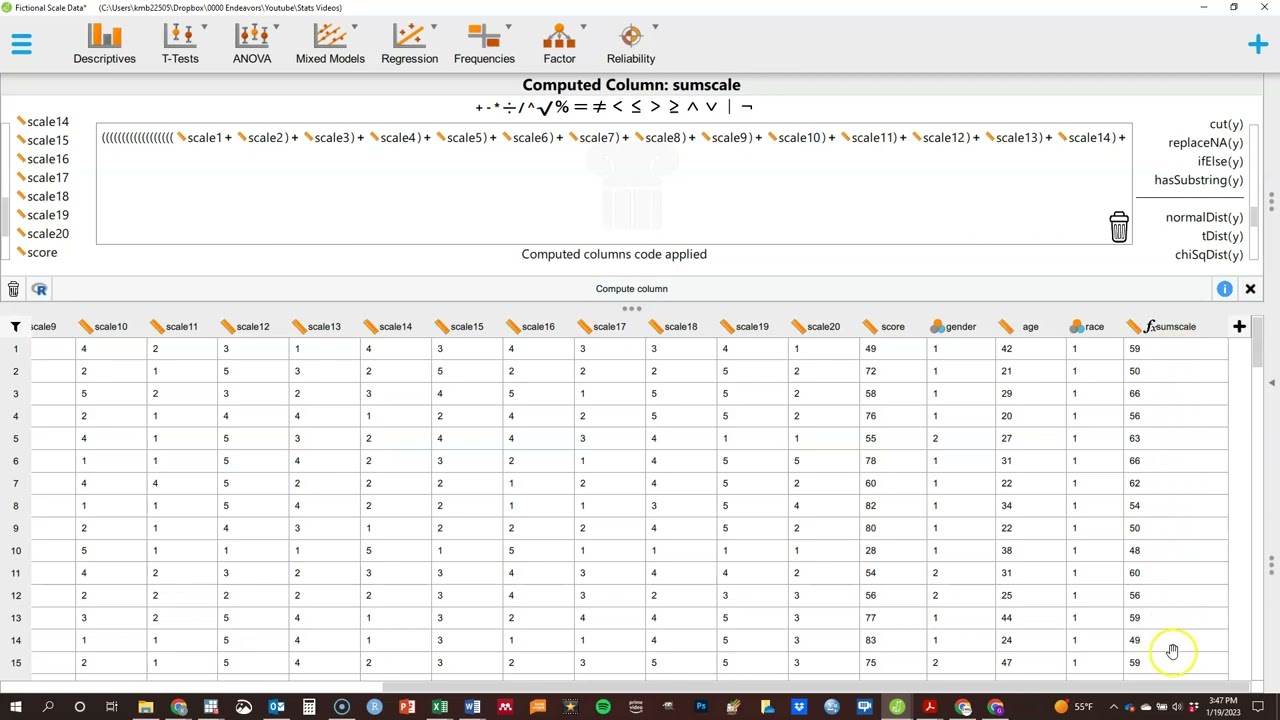
Task: Switch computed column to R code mode
Action: pyautogui.click(x=39, y=289)
